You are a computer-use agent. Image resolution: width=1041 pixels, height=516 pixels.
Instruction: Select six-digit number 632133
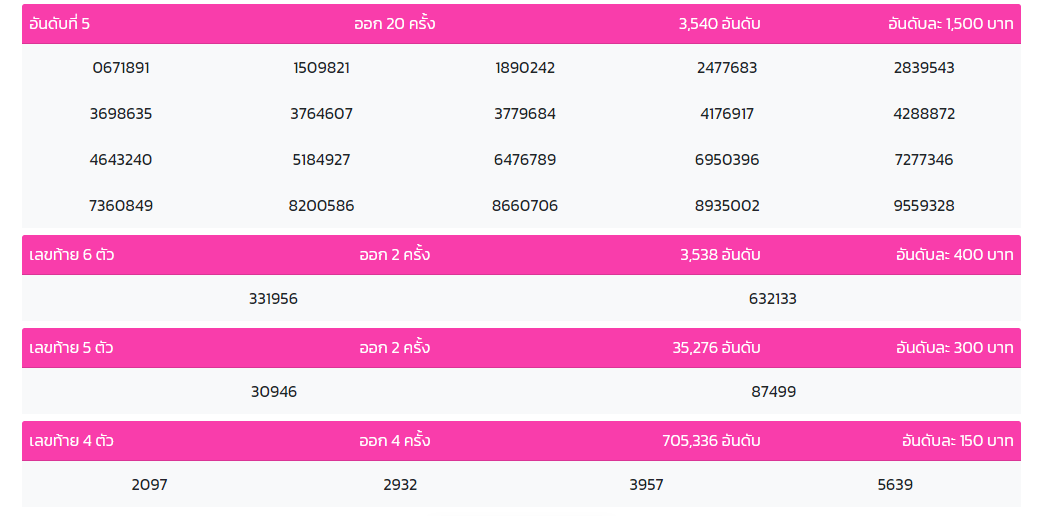pyautogui.click(x=773, y=299)
